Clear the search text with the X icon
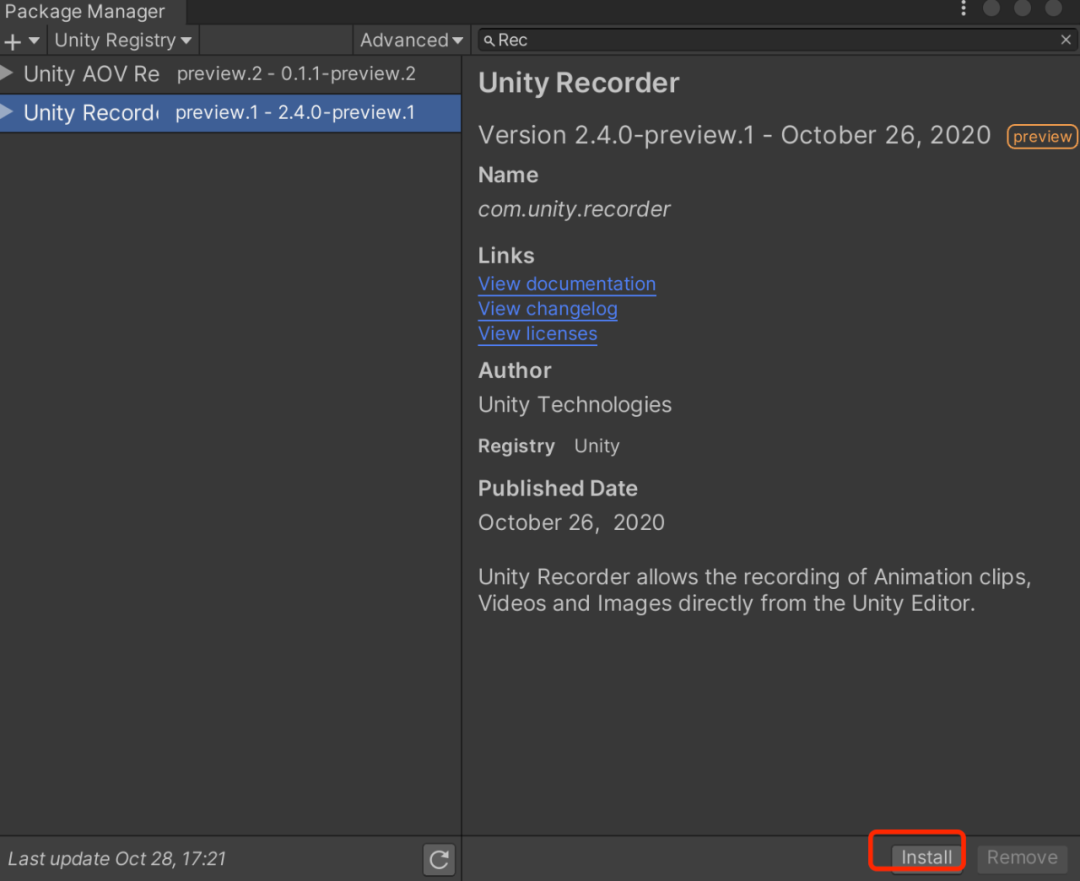The height and width of the screenshot is (881, 1080). pyautogui.click(x=1063, y=40)
